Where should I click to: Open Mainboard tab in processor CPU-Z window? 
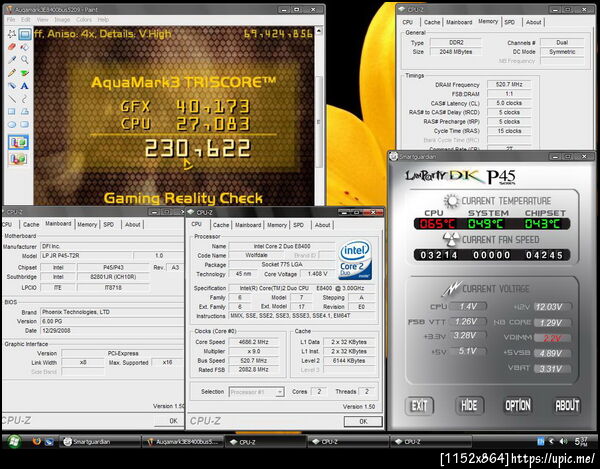click(x=248, y=225)
